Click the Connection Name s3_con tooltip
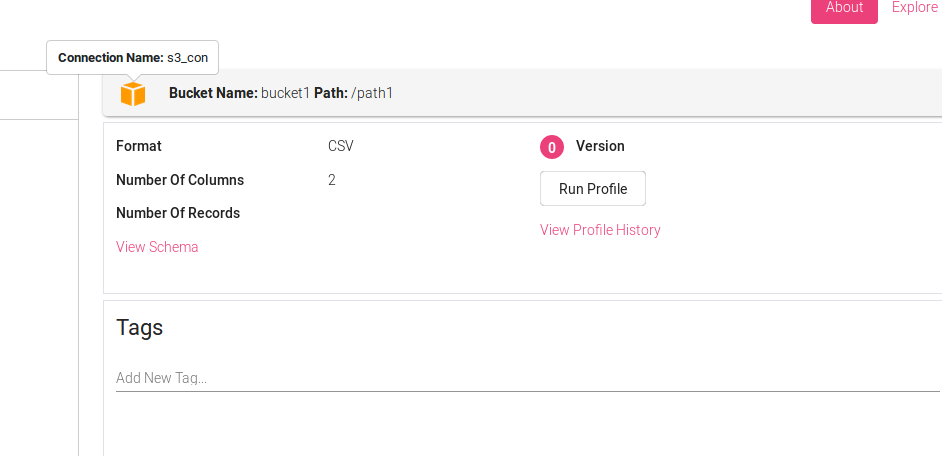 133,58
